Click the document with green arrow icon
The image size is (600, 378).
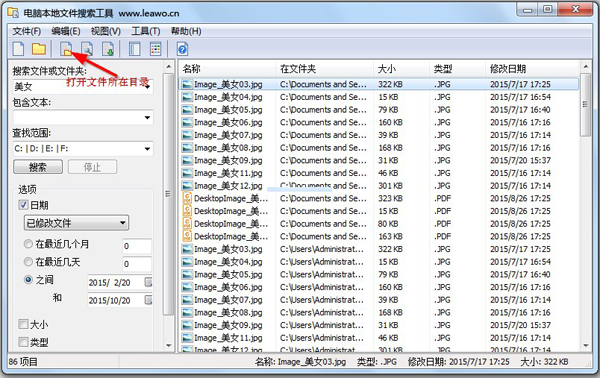tap(108, 49)
